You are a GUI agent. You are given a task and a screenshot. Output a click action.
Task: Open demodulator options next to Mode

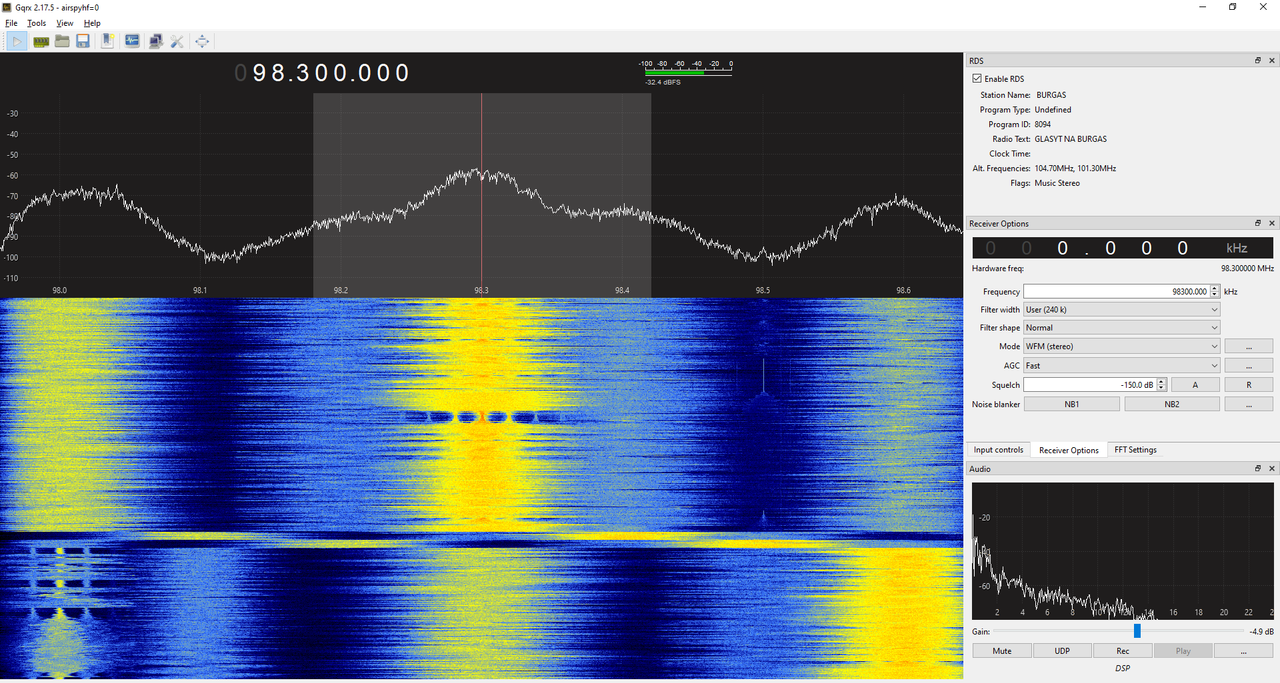[1248, 346]
